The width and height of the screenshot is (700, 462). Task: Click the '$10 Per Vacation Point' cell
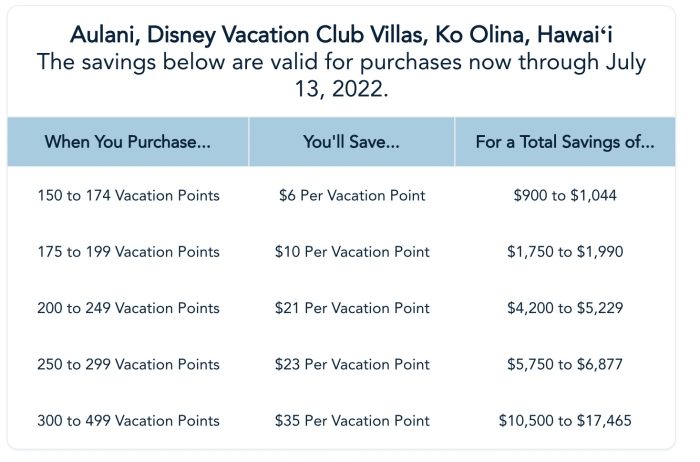coord(352,251)
